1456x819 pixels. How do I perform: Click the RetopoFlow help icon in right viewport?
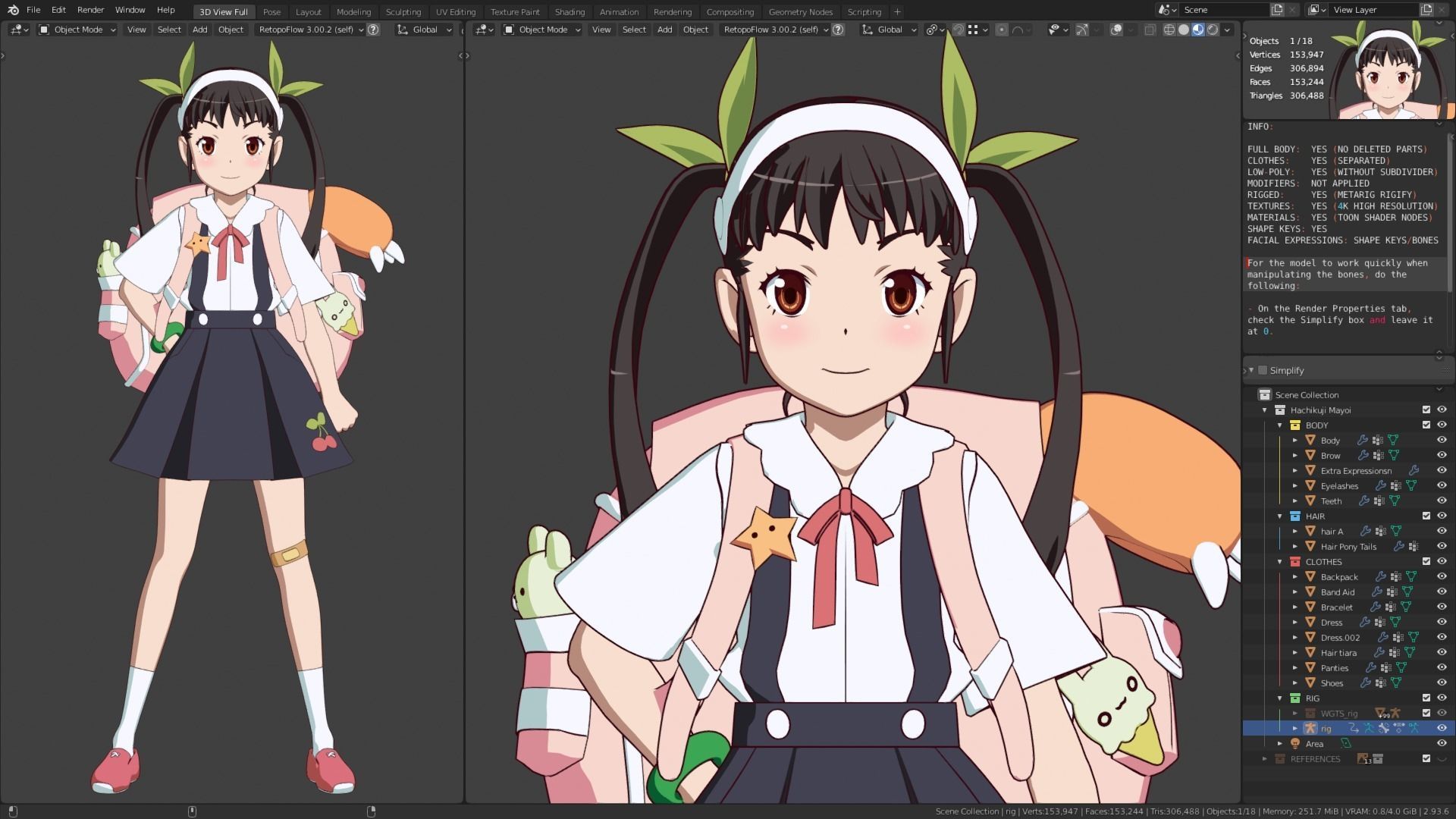click(x=838, y=30)
